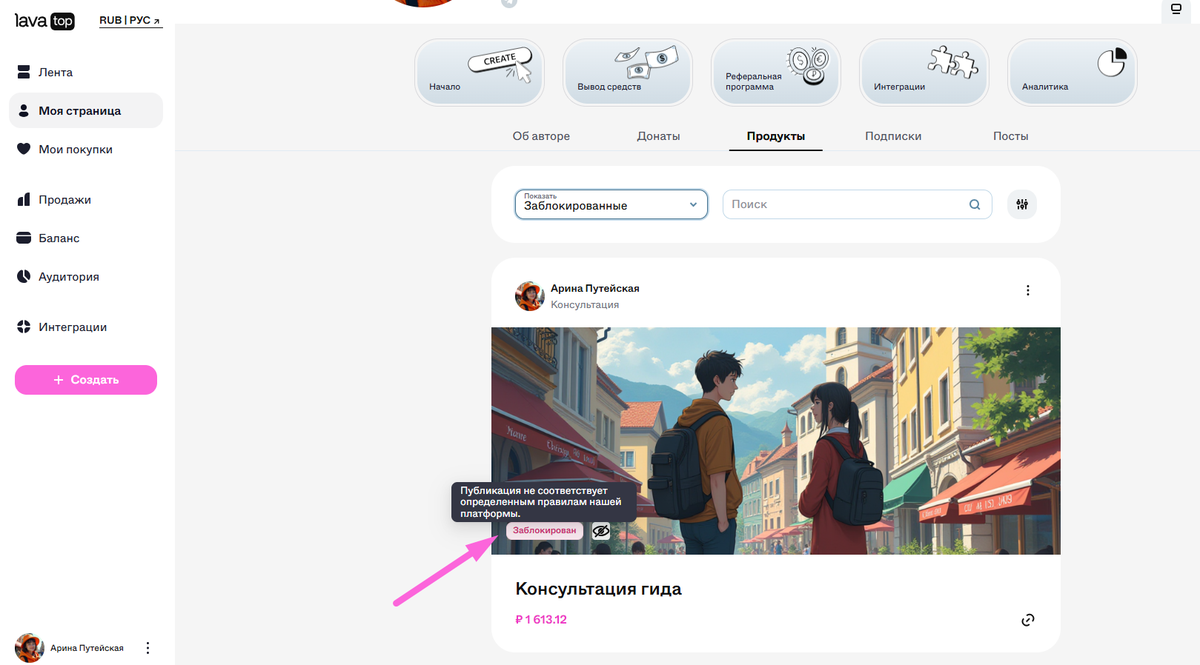Click the Консультация label under author name

(585, 304)
